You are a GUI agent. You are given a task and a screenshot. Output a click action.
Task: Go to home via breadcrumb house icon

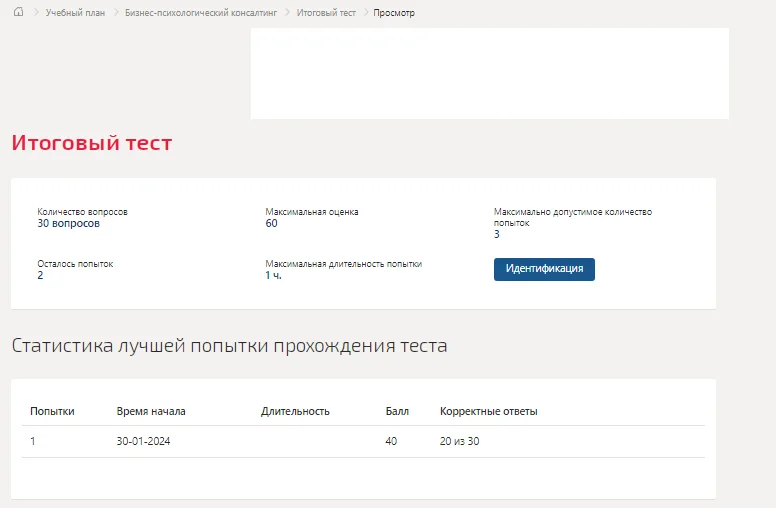(18, 12)
